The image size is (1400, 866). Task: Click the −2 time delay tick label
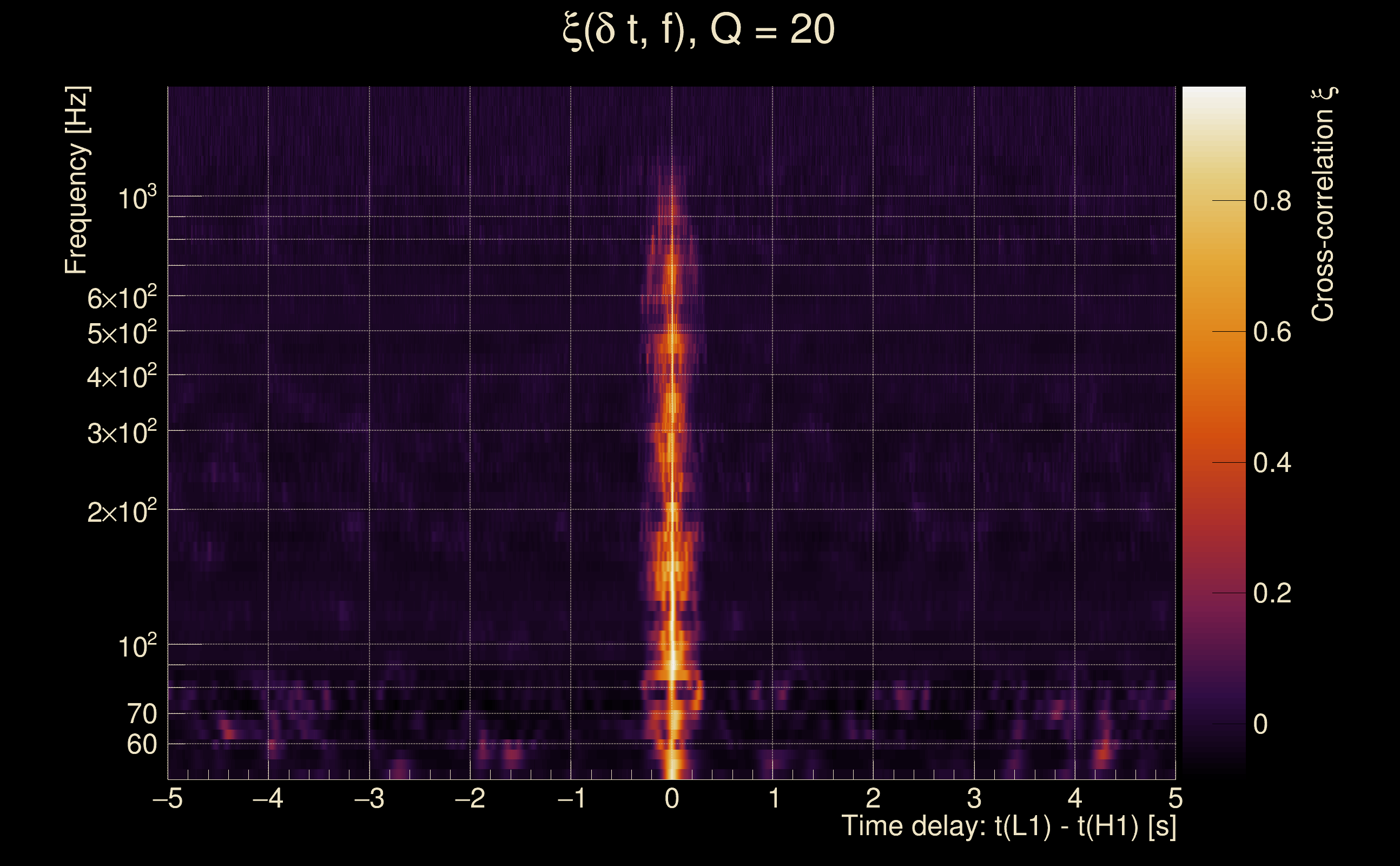pyautogui.click(x=470, y=798)
